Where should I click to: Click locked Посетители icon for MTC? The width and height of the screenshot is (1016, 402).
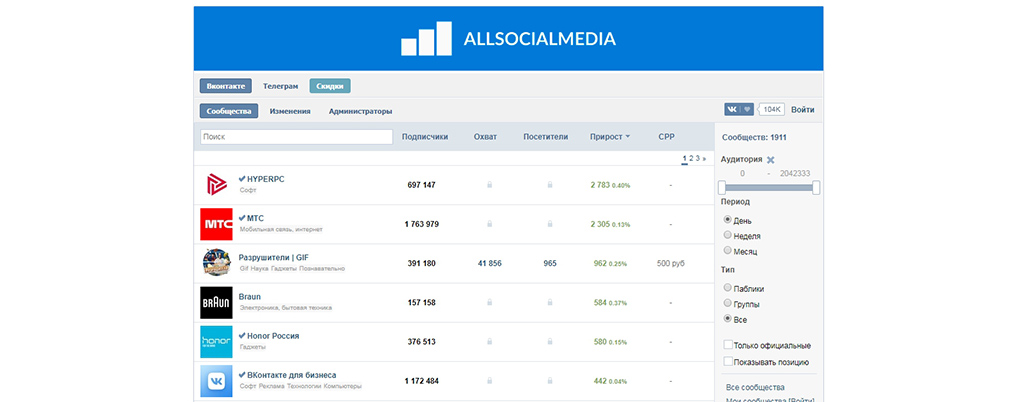549,224
